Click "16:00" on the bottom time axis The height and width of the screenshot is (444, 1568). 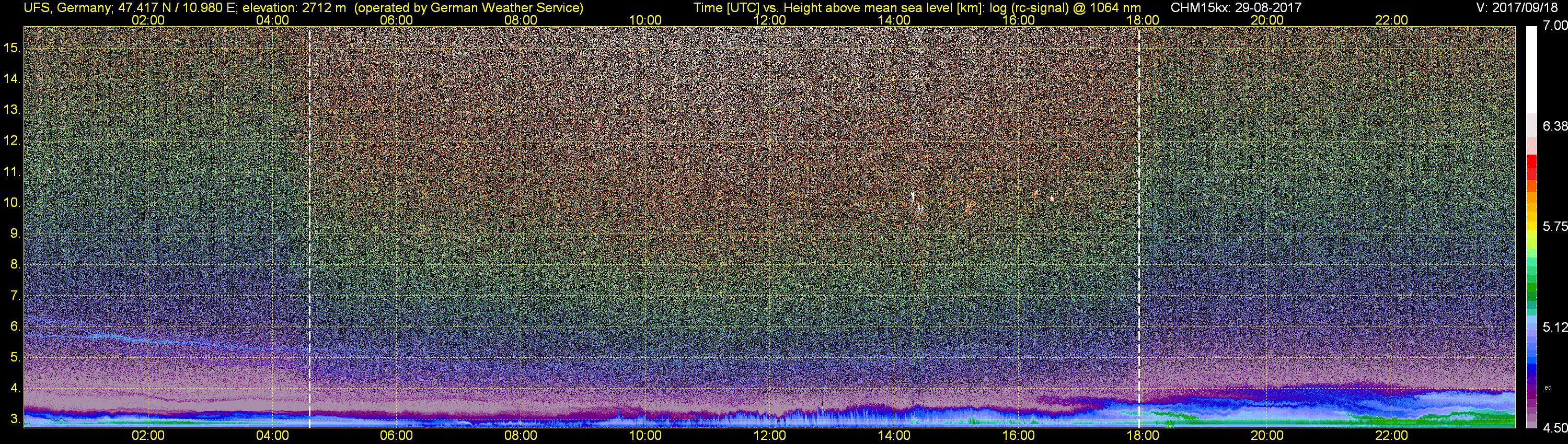pos(1018,436)
